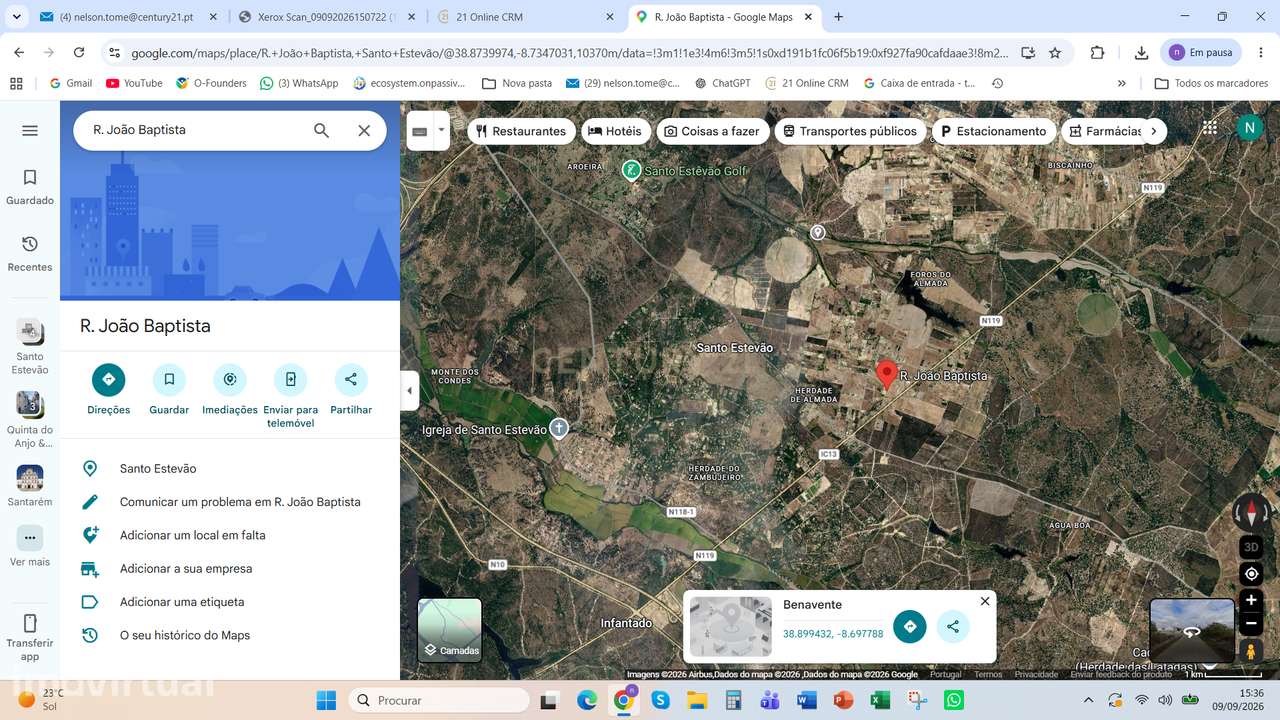
Task: Click the Santo Estevão location row
Action: tap(230, 468)
